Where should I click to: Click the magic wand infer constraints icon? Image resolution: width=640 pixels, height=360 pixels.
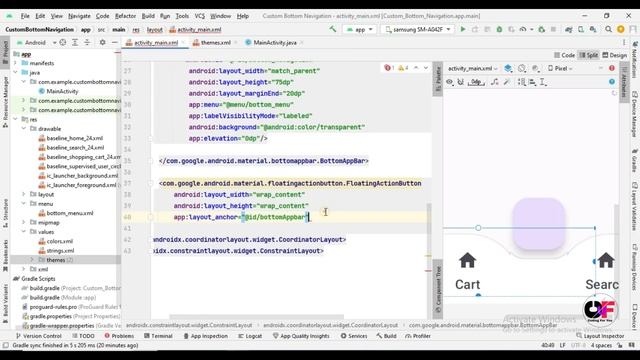pyautogui.click(x=507, y=82)
